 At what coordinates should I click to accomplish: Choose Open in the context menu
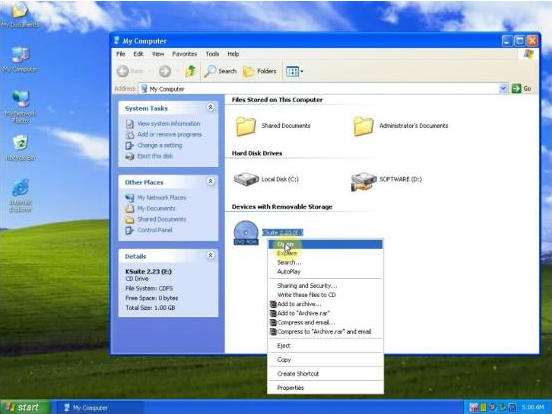click(325, 244)
